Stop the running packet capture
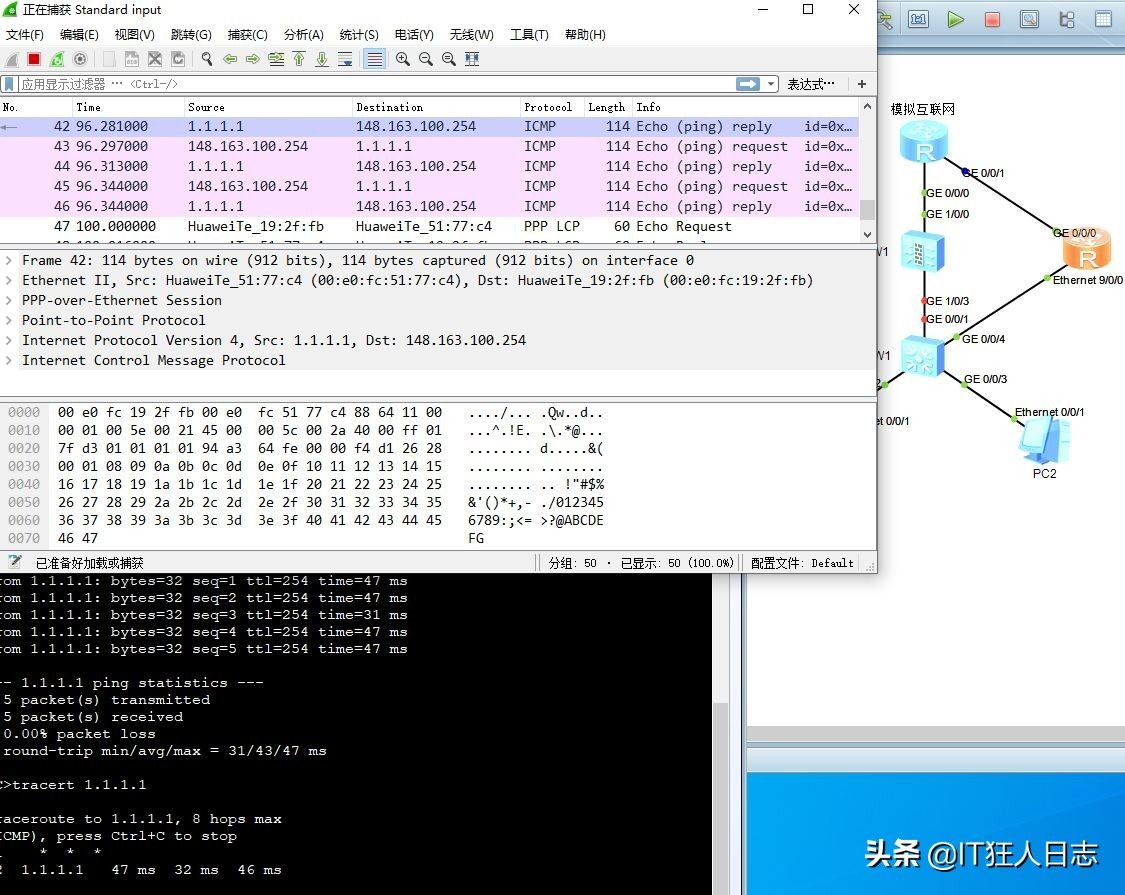This screenshot has width=1125, height=895. pos(34,59)
